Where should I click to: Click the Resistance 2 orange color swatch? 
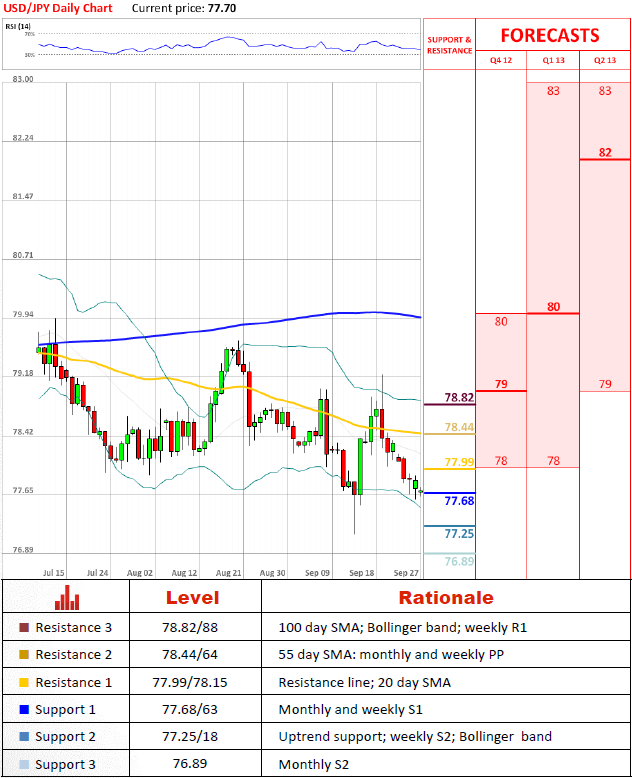(x=24, y=654)
